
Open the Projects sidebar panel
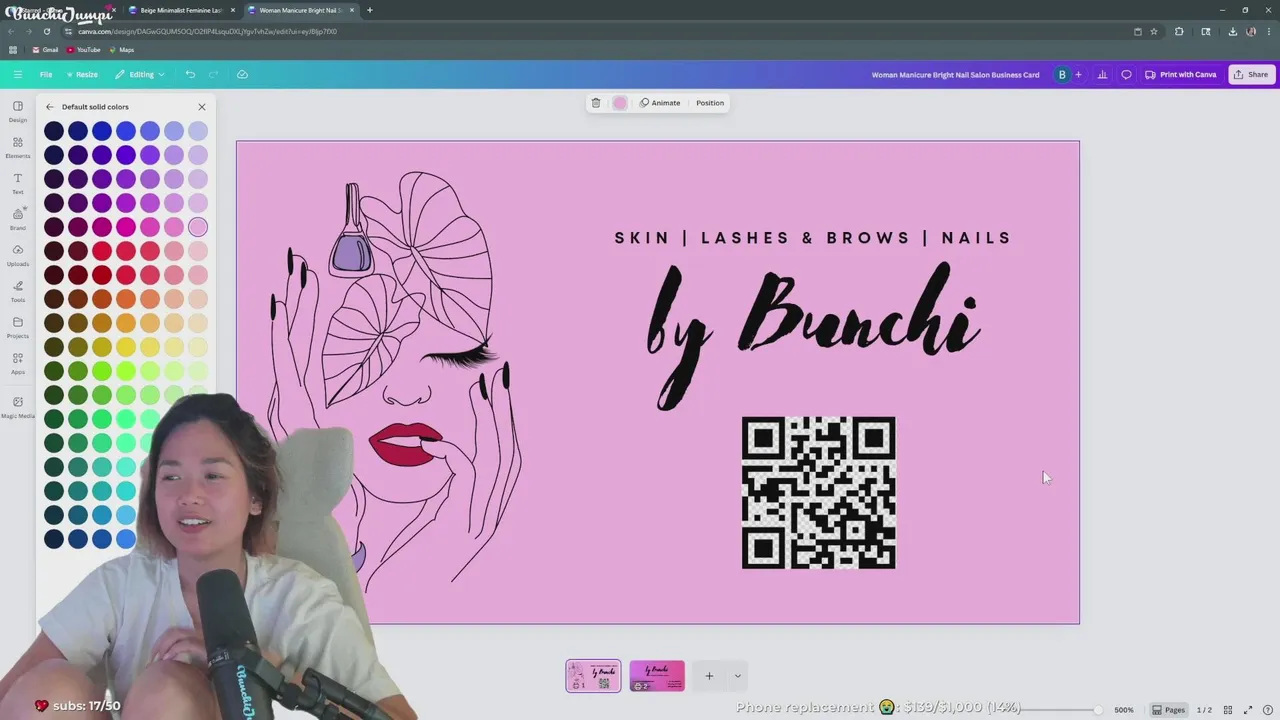tap(18, 327)
